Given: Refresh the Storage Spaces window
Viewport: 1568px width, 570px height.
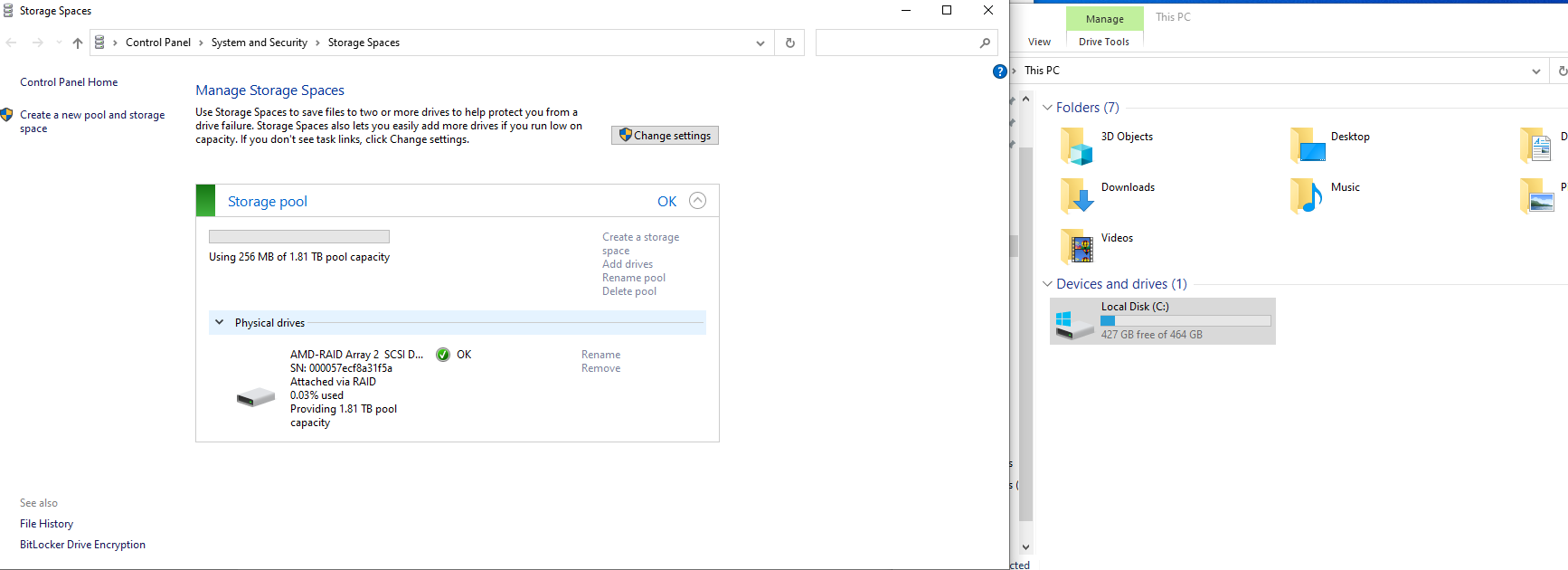Looking at the screenshot, I should coord(790,43).
